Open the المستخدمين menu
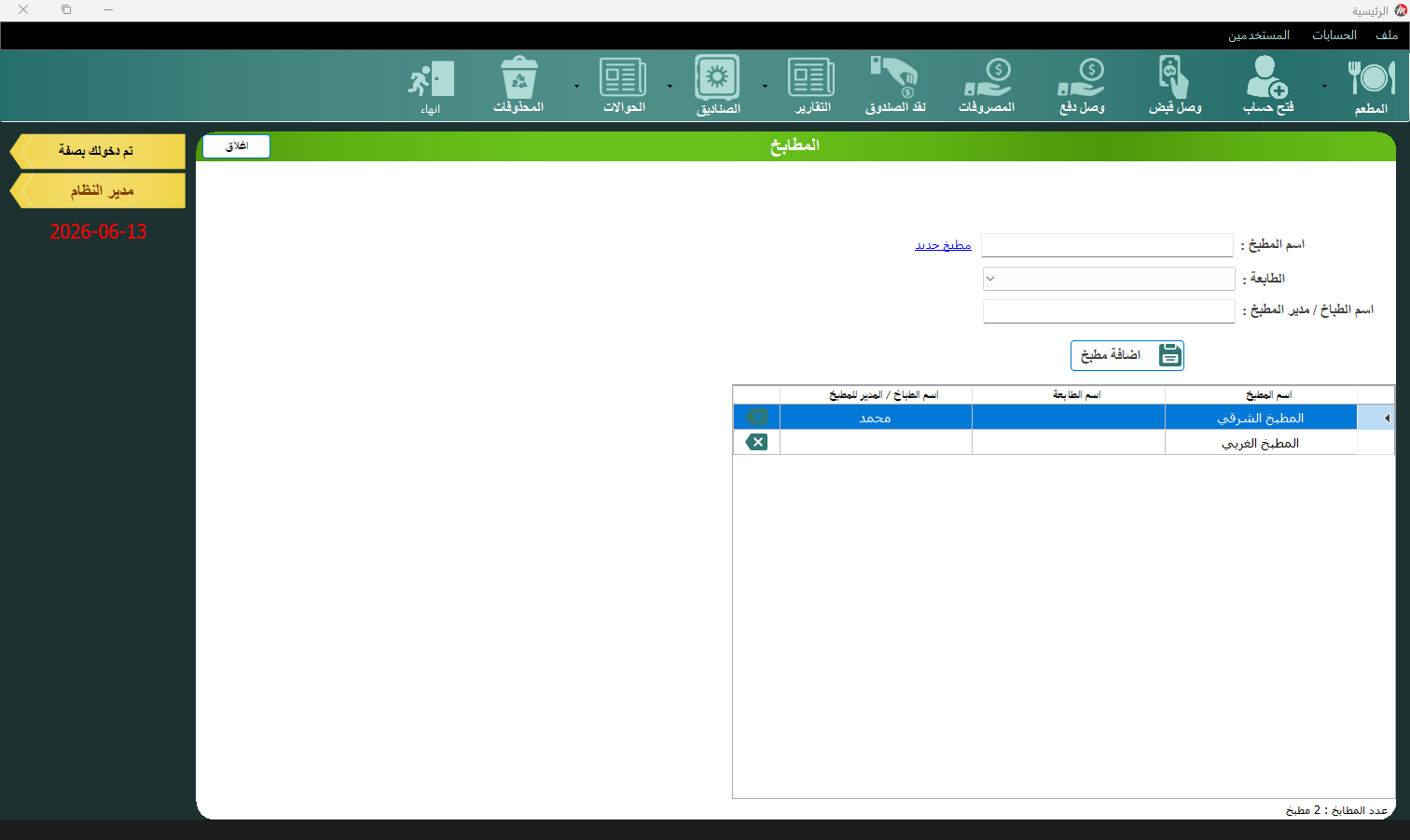 [1259, 35]
